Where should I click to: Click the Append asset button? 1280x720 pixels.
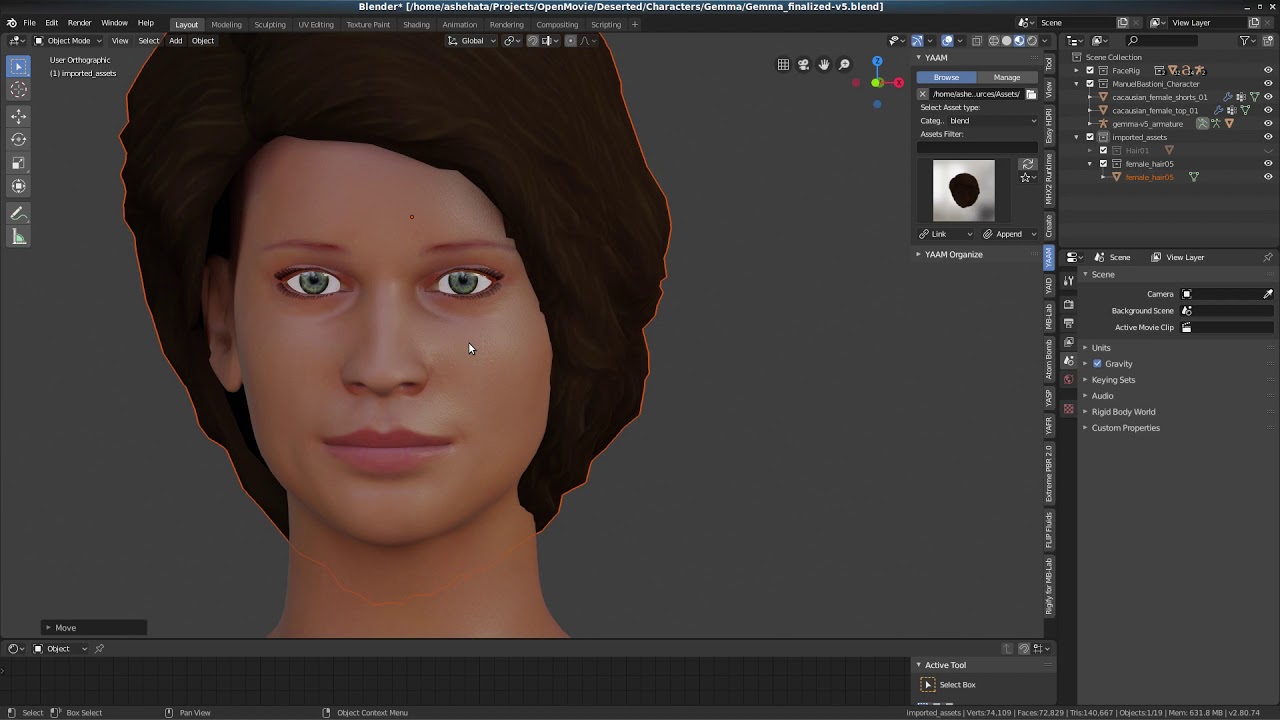1009,234
